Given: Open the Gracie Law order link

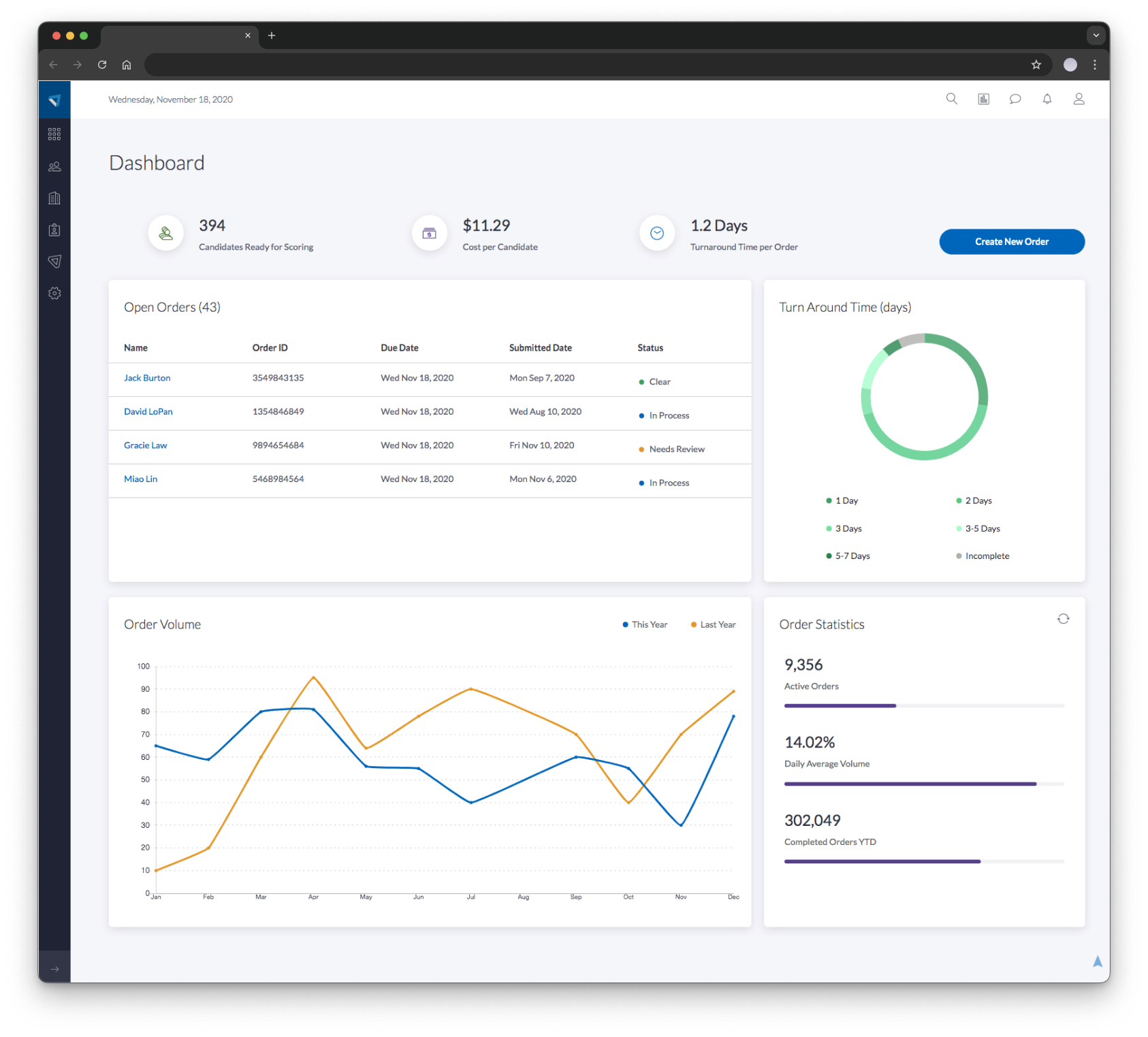Looking at the screenshot, I should (146, 445).
